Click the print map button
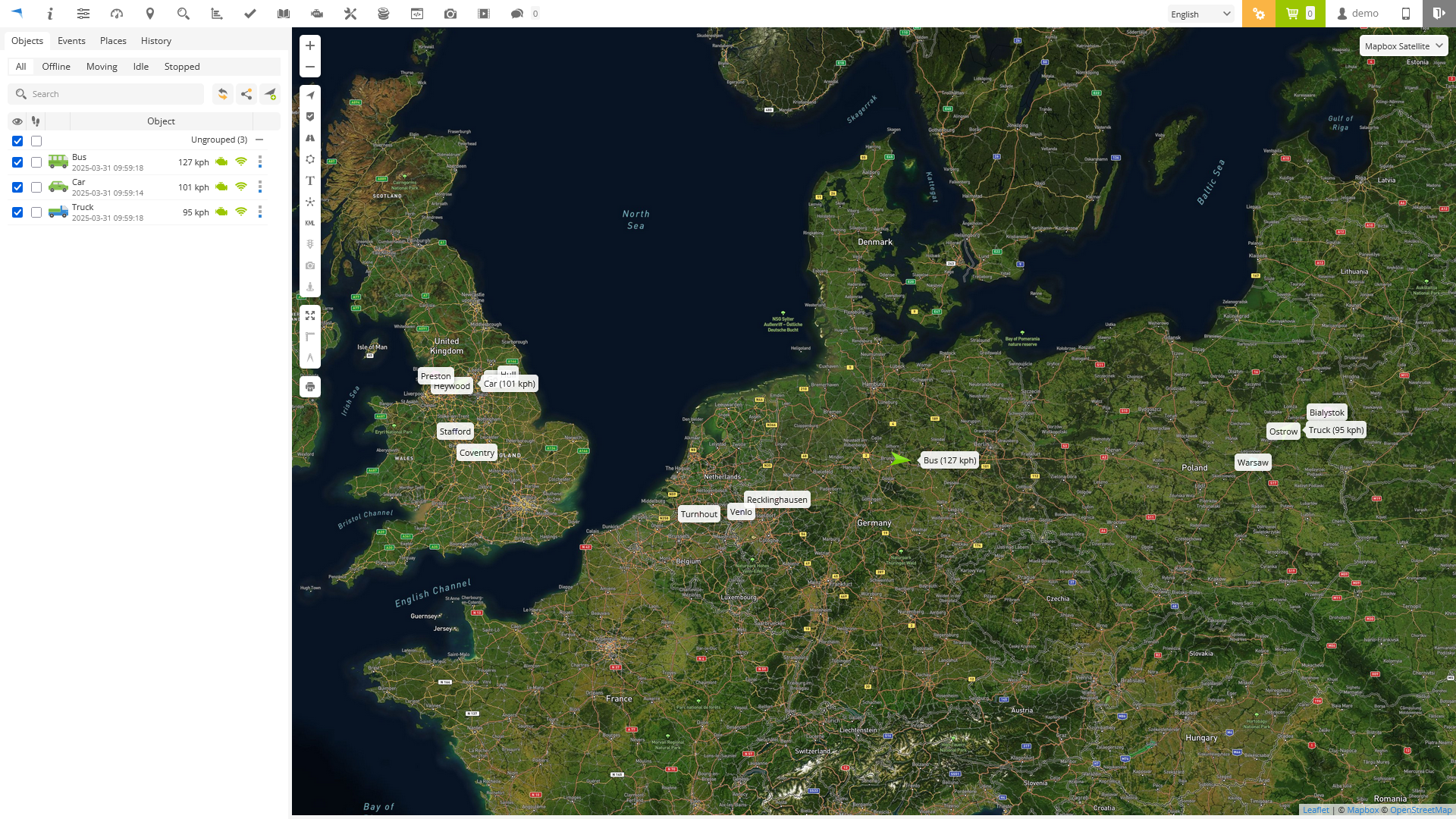Image resolution: width=1456 pixels, height=819 pixels. (x=310, y=387)
